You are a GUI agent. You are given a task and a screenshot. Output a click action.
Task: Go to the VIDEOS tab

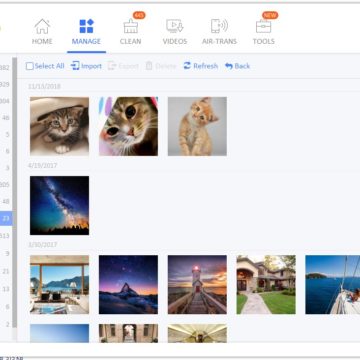click(x=175, y=32)
